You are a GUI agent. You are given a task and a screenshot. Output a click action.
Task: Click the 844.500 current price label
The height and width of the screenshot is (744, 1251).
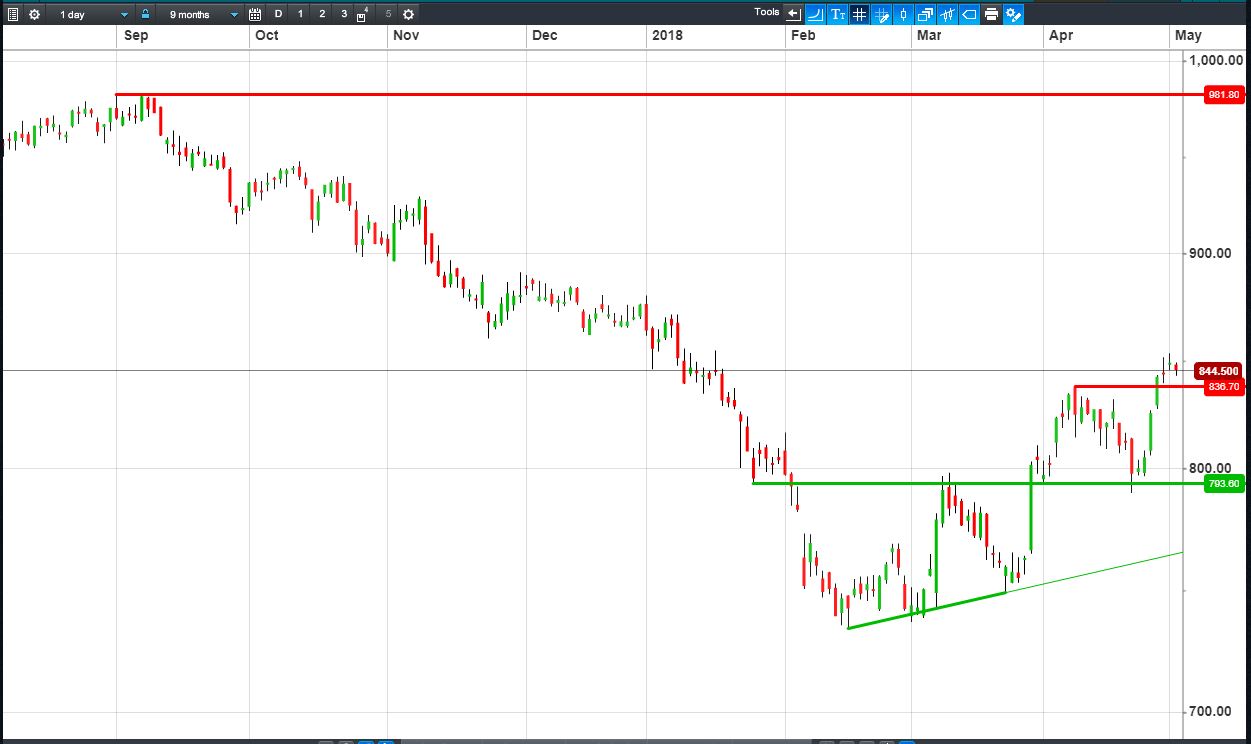[x=1217, y=371]
